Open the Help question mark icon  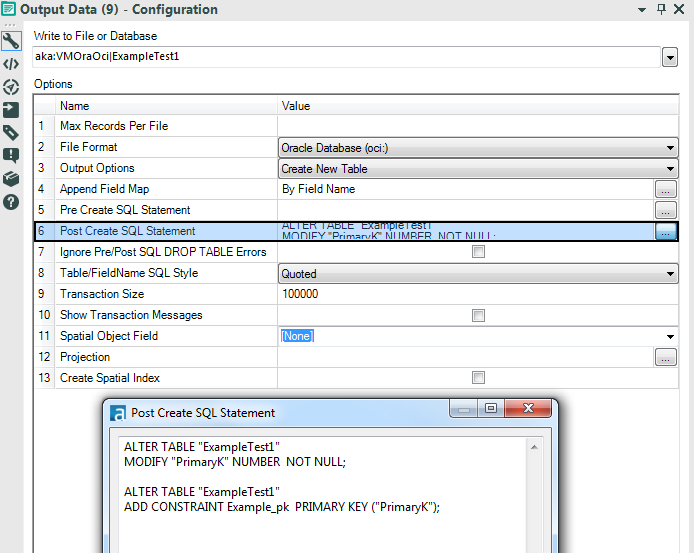tap(11, 202)
